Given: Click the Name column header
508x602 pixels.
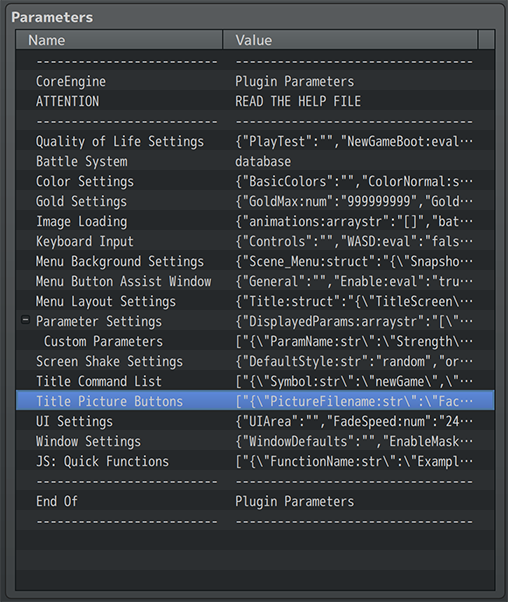Looking at the screenshot, I should [119, 40].
